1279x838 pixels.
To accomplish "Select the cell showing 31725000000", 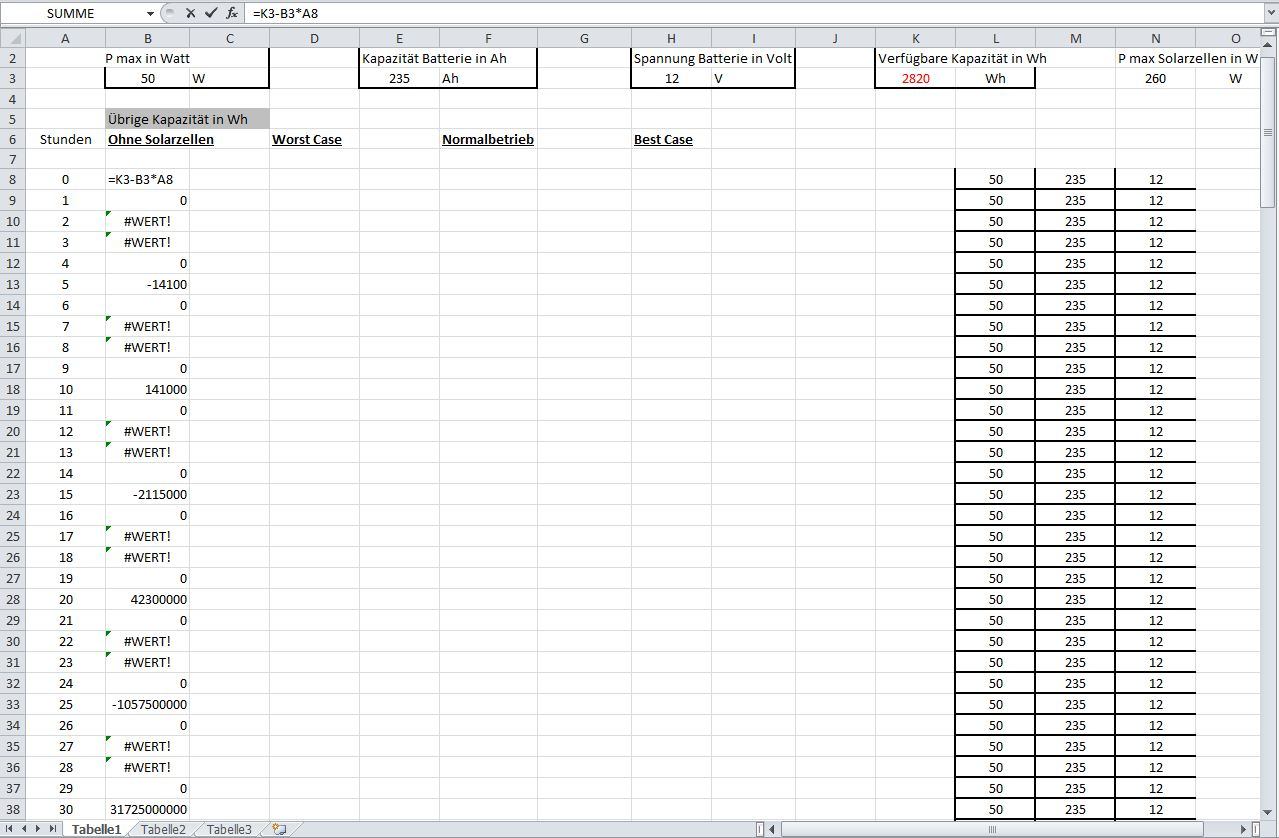I will [x=147, y=809].
